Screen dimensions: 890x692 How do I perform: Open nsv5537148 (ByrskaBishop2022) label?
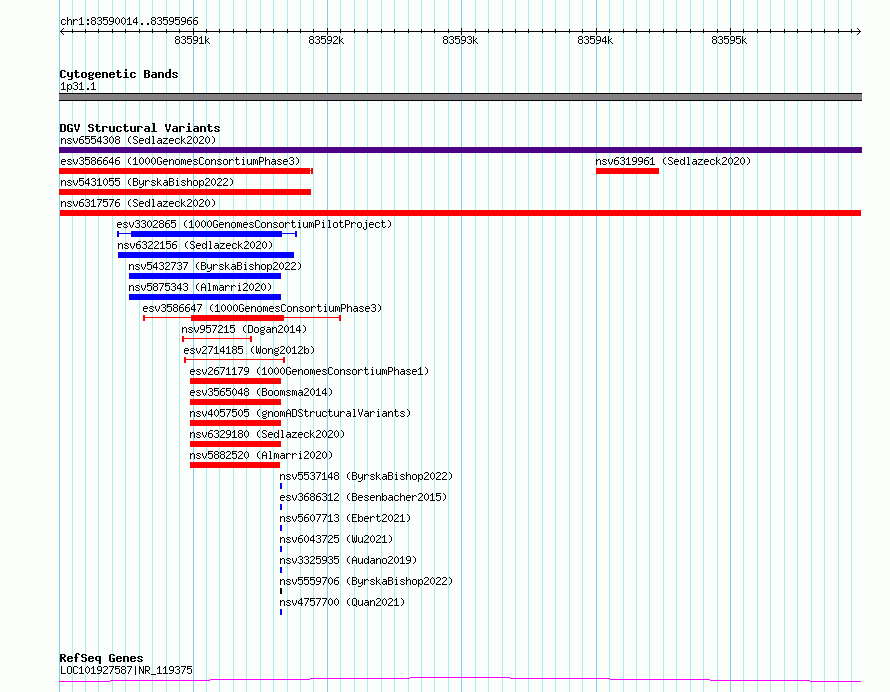pyautogui.click(x=366, y=476)
